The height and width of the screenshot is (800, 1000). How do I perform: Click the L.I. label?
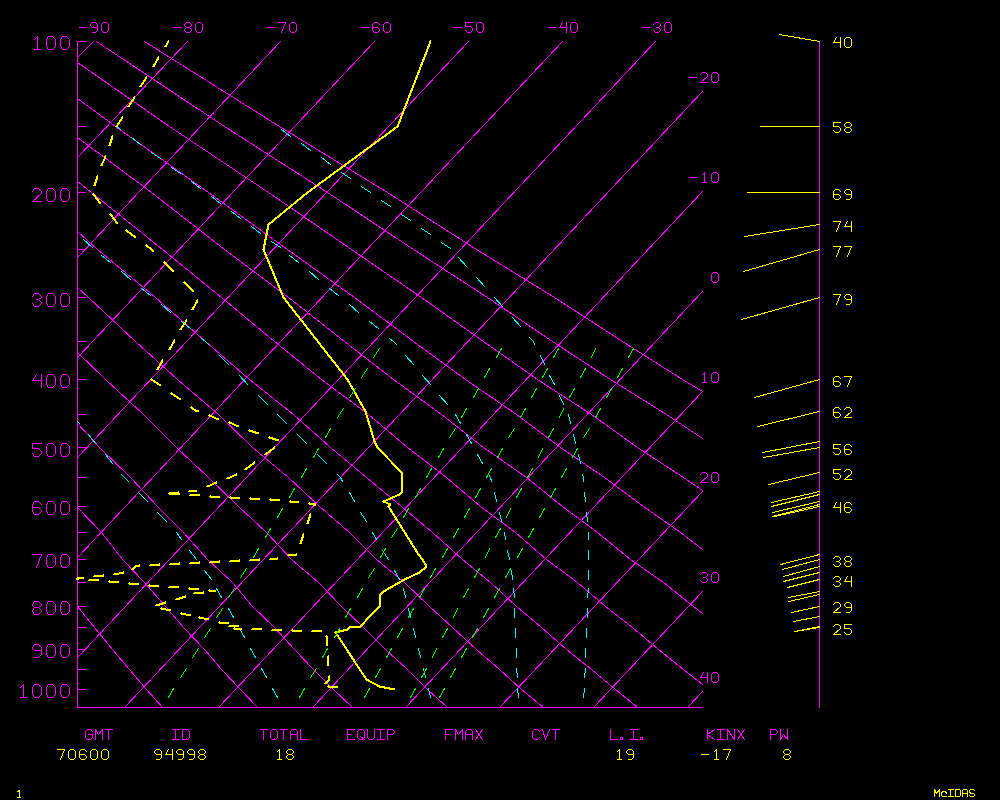(626, 735)
